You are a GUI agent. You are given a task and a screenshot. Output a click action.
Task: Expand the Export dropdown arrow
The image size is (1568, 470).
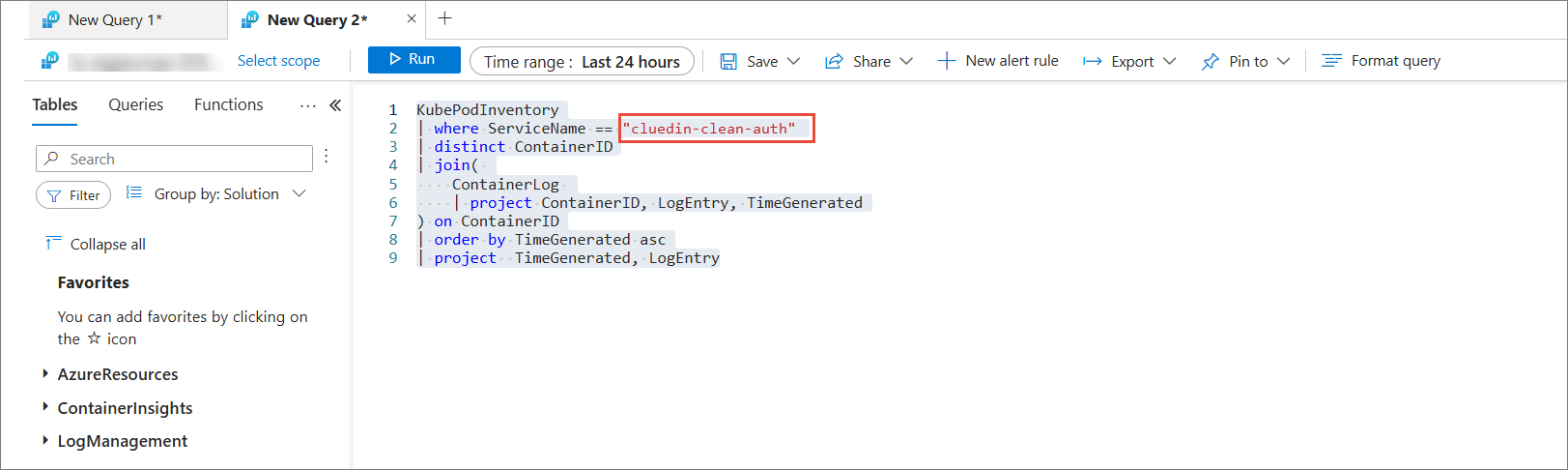(x=1169, y=61)
